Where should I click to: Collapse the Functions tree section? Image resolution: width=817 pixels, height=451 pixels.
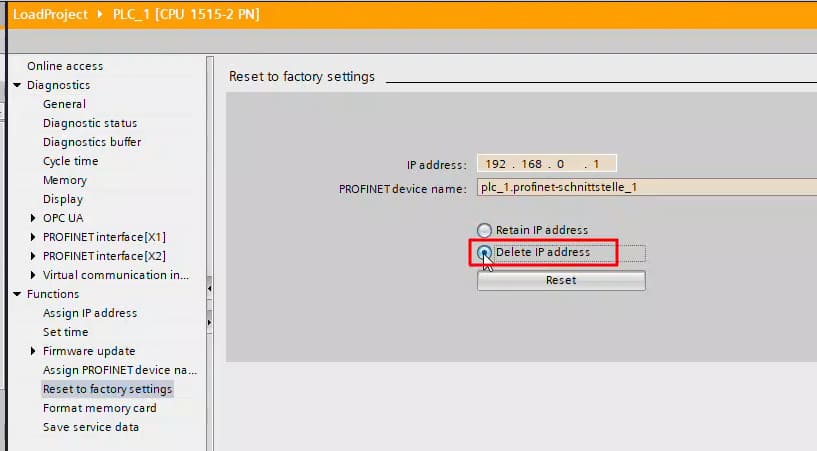17,294
